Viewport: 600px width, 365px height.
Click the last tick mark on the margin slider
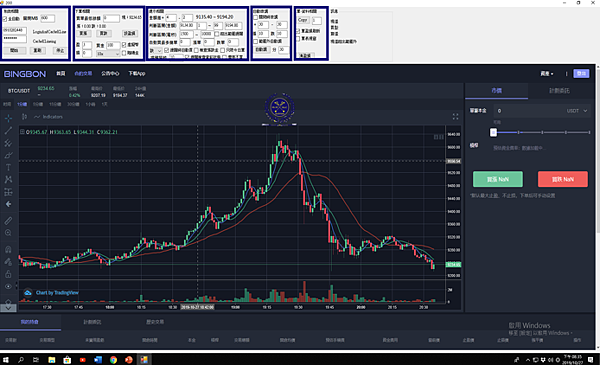pos(589,132)
